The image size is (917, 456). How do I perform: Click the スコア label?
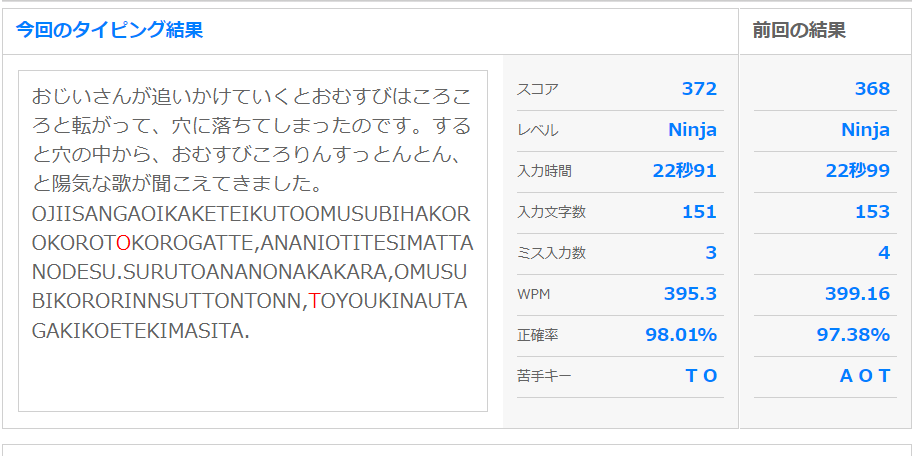coord(537,89)
